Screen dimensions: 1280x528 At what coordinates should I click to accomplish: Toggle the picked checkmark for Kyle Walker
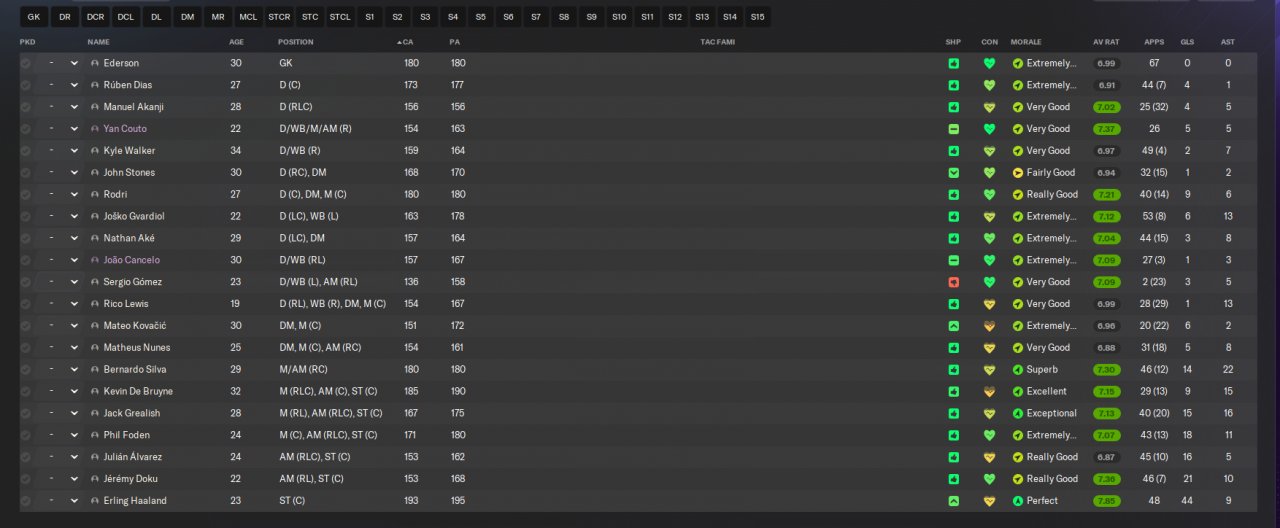click(25, 151)
